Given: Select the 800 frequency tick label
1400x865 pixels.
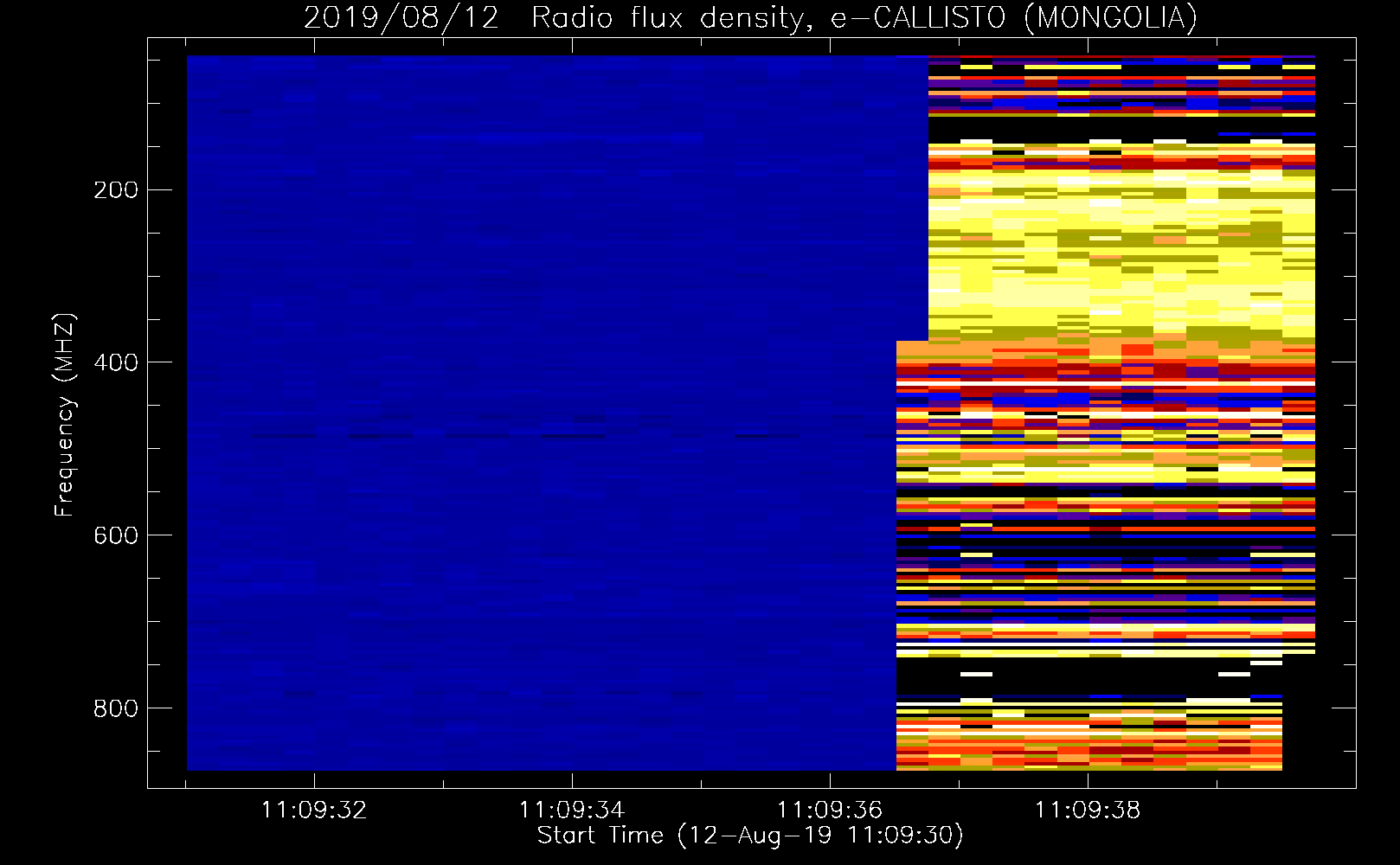Looking at the screenshot, I should [x=116, y=708].
